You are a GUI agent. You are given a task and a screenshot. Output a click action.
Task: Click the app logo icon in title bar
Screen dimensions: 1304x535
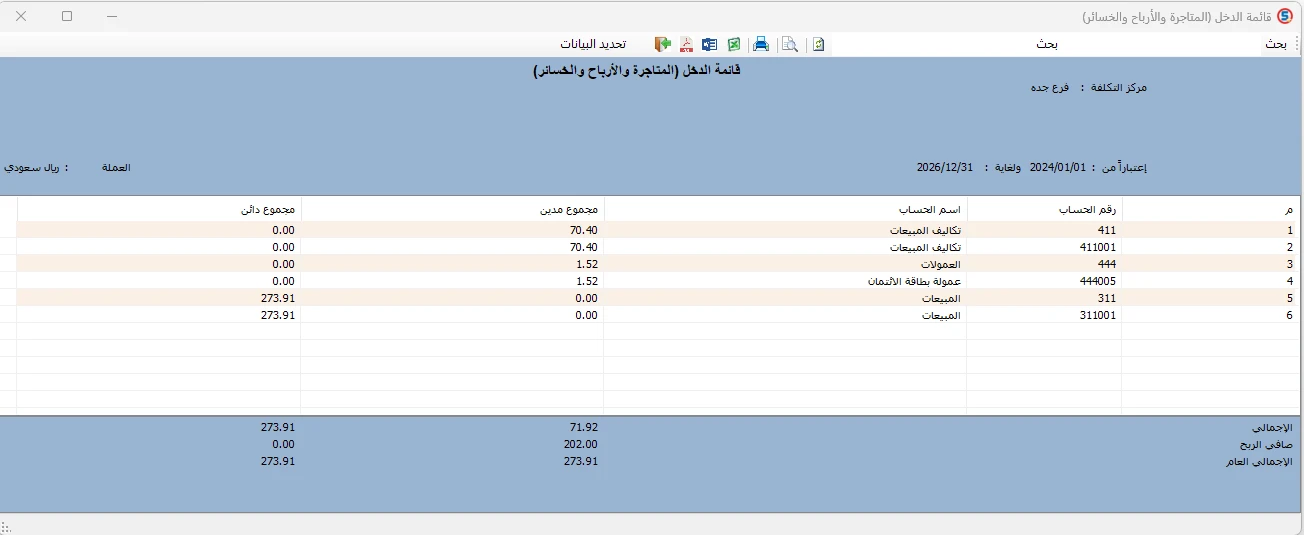tap(1285, 16)
